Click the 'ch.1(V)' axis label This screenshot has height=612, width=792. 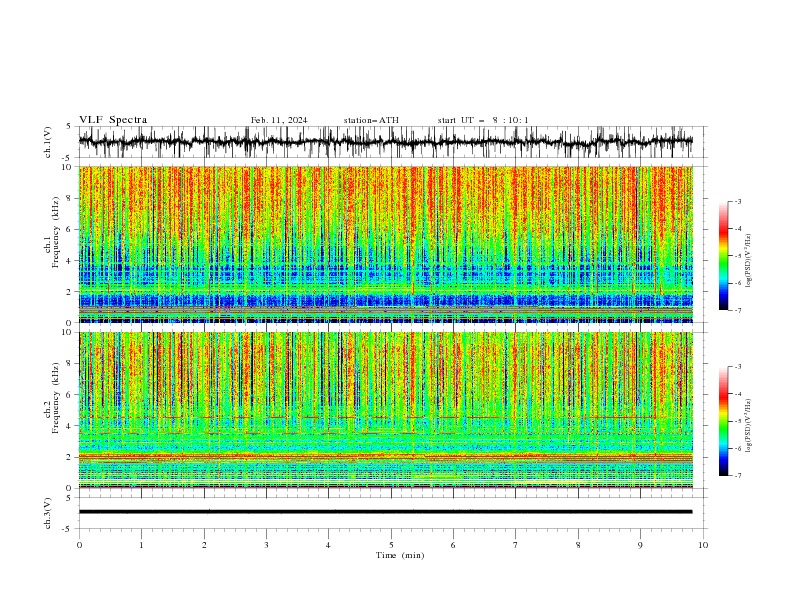point(48,142)
